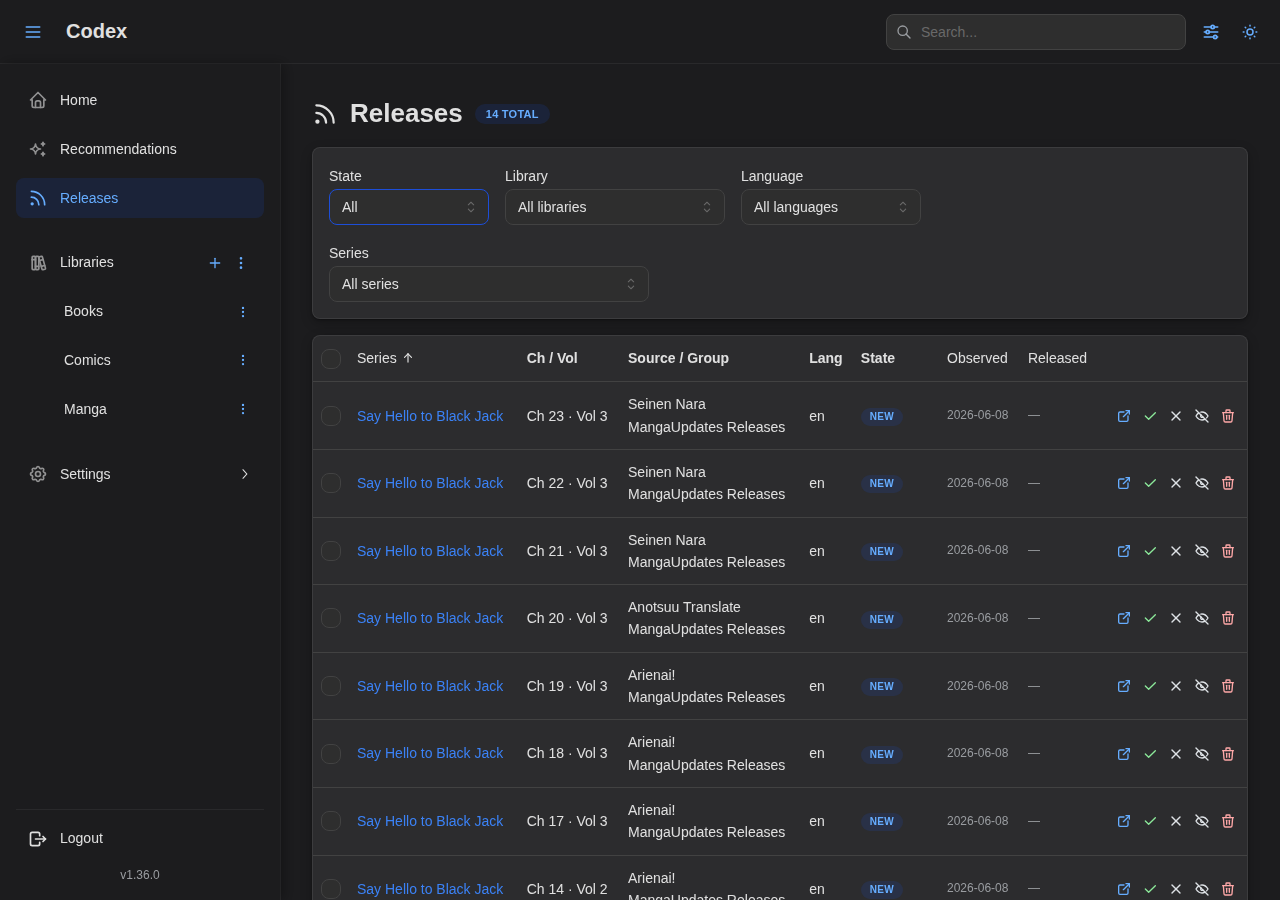The image size is (1280, 900).
Task: Delete the Ch 22 release
Action: coord(1228,483)
